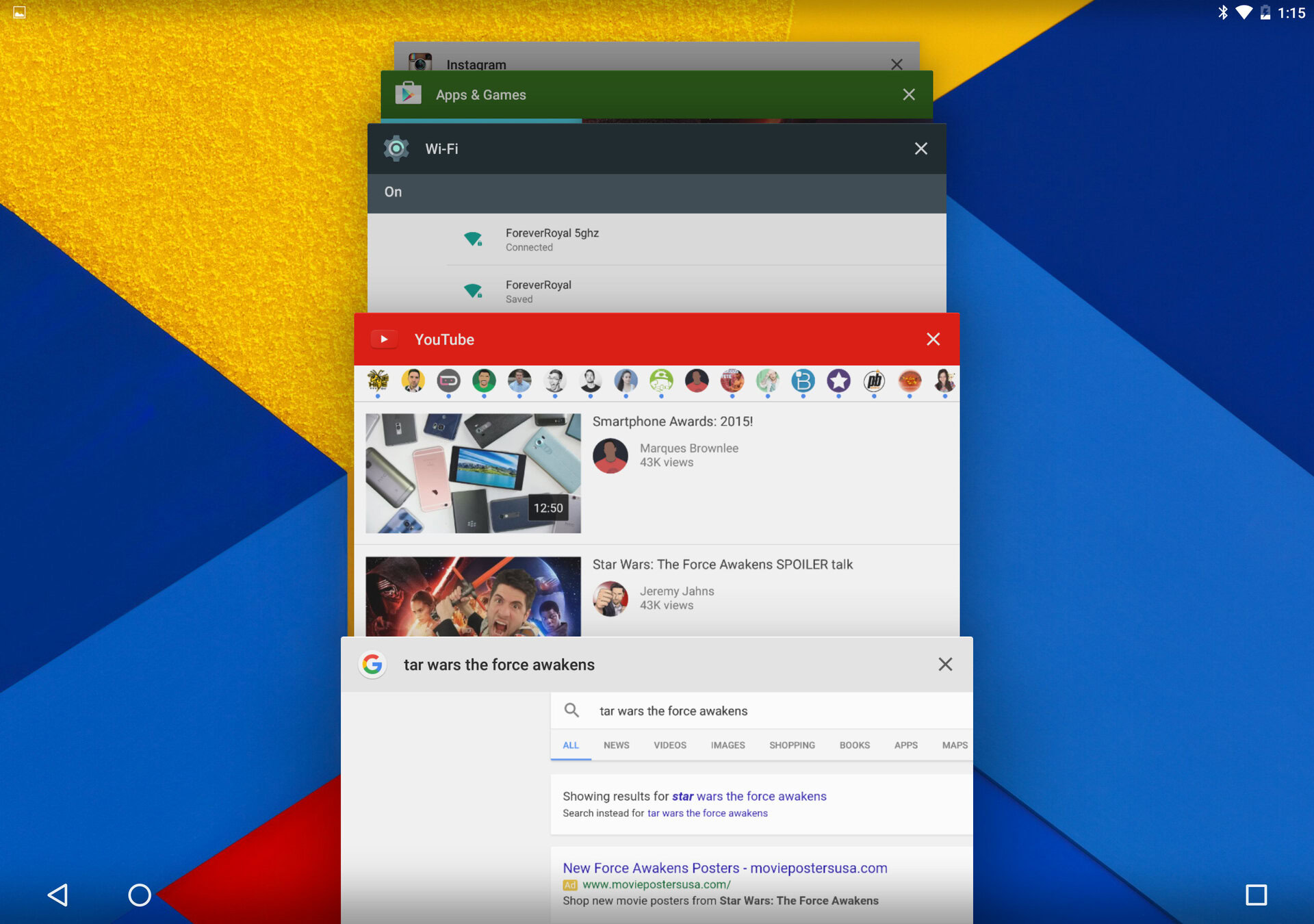Open the Instagram camera icon card
1314x924 pixels.
click(x=420, y=63)
